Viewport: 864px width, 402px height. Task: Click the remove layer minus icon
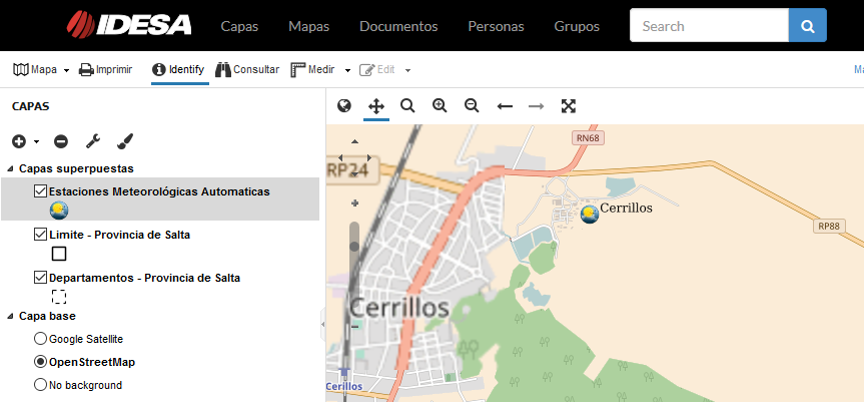tap(61, 142)
